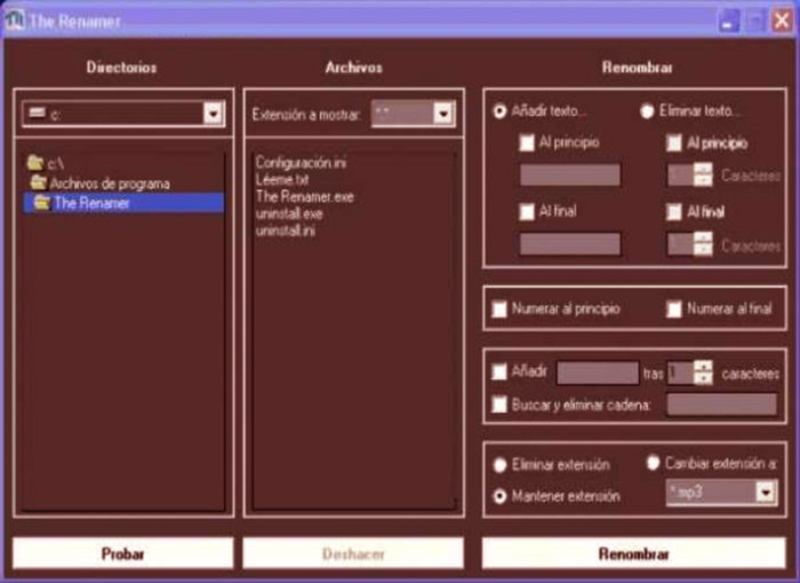Minimize The Renamer window
Screen dimensions: 800x583
coord(729,21)
